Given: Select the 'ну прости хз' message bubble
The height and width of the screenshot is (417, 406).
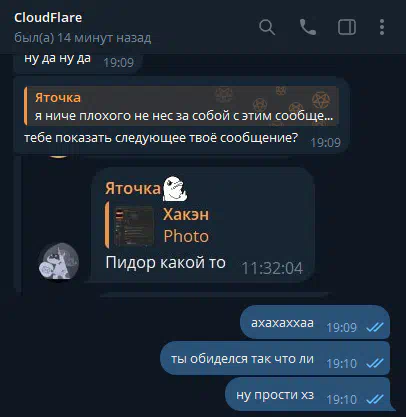Looking at the screenshot, I should pos(308,394).
